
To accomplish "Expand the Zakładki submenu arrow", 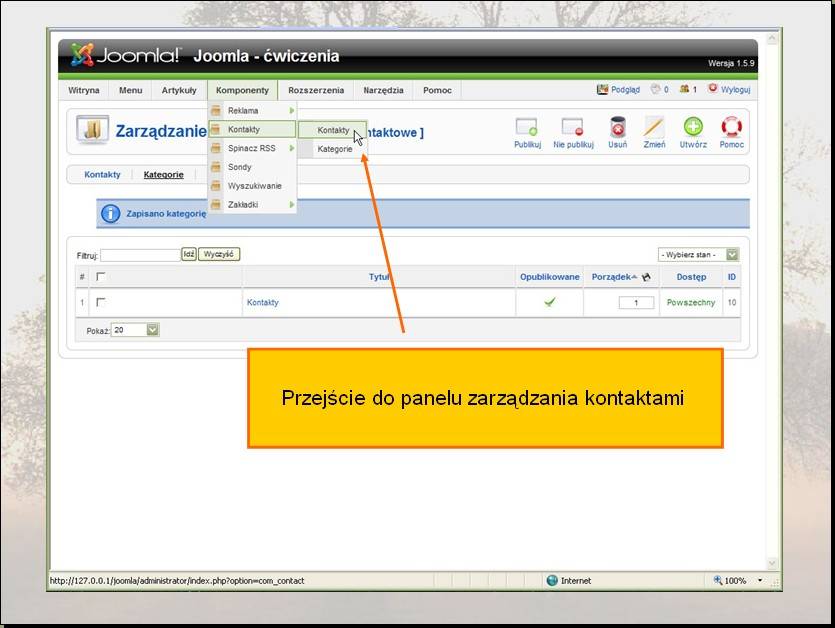I will (292, 205).
